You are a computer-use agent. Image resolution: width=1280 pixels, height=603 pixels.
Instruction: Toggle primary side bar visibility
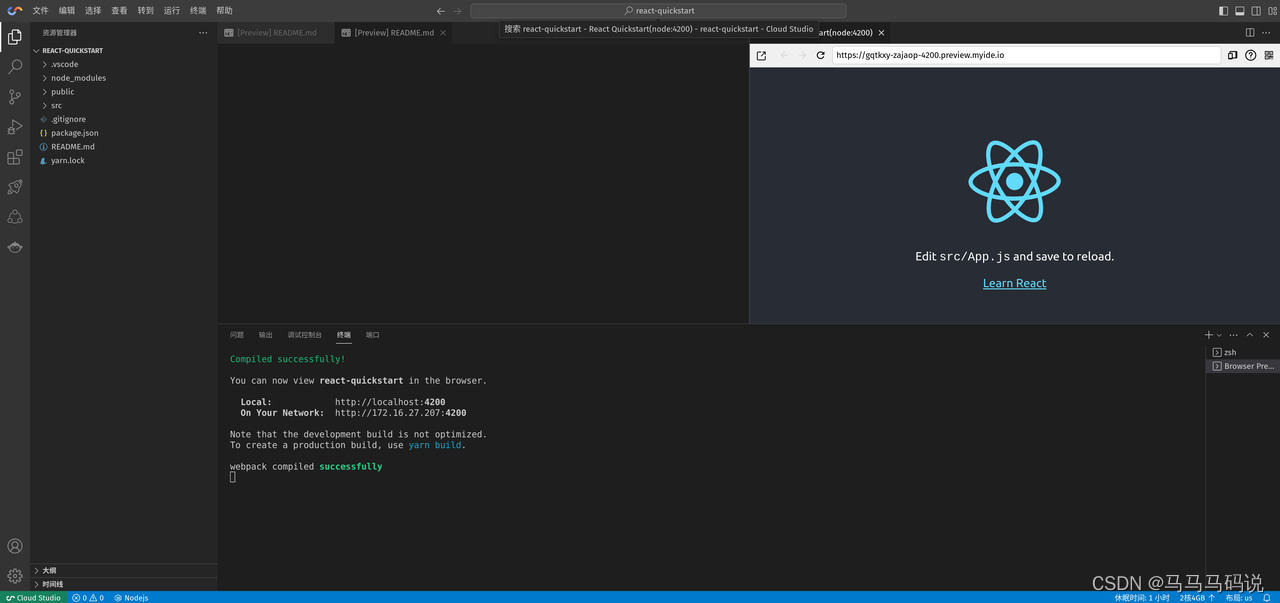[1224, 11]
